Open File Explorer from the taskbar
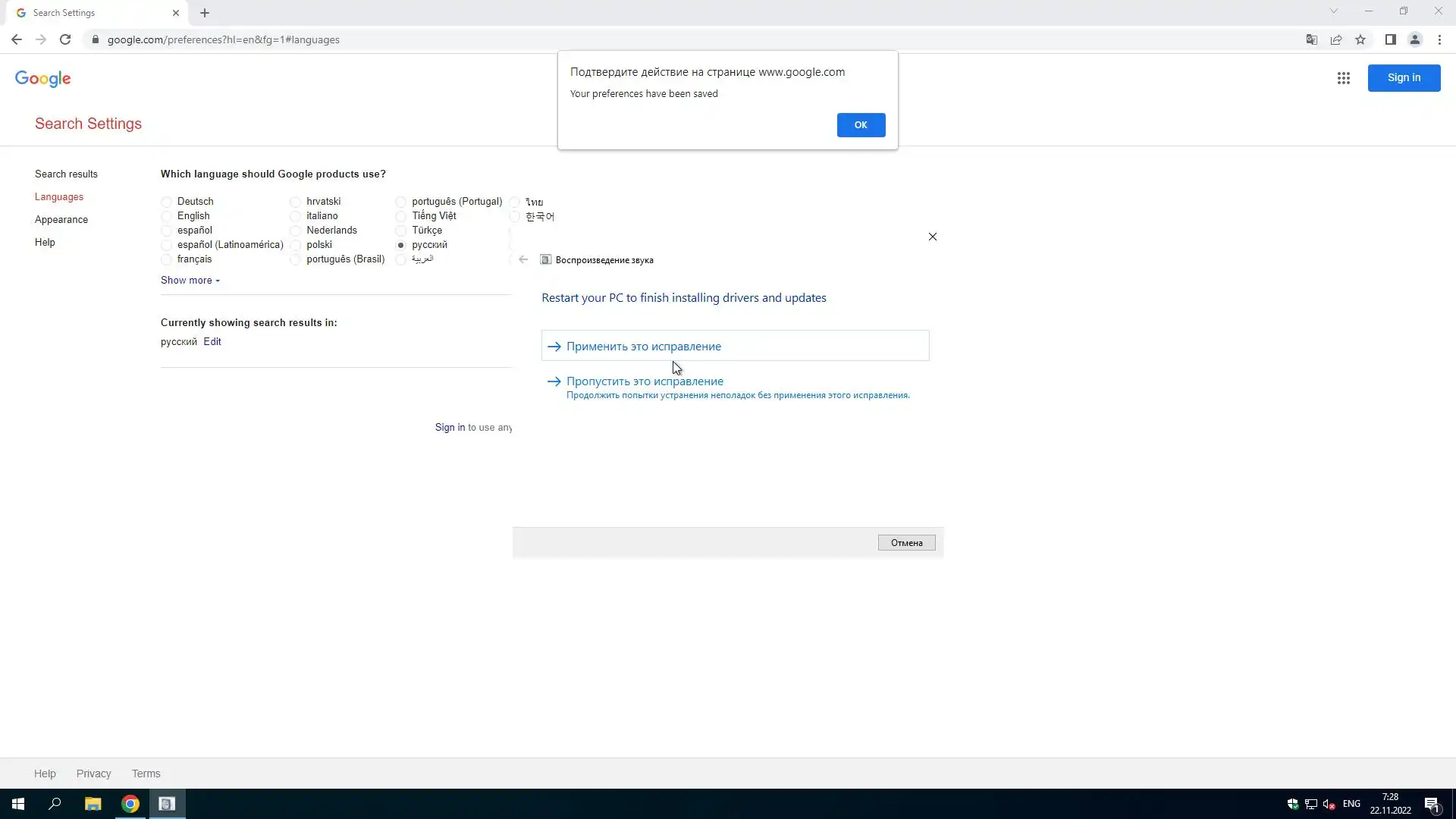Image resolution: width=1456 pixels, height=819 pixels. (x=93, y=804)
